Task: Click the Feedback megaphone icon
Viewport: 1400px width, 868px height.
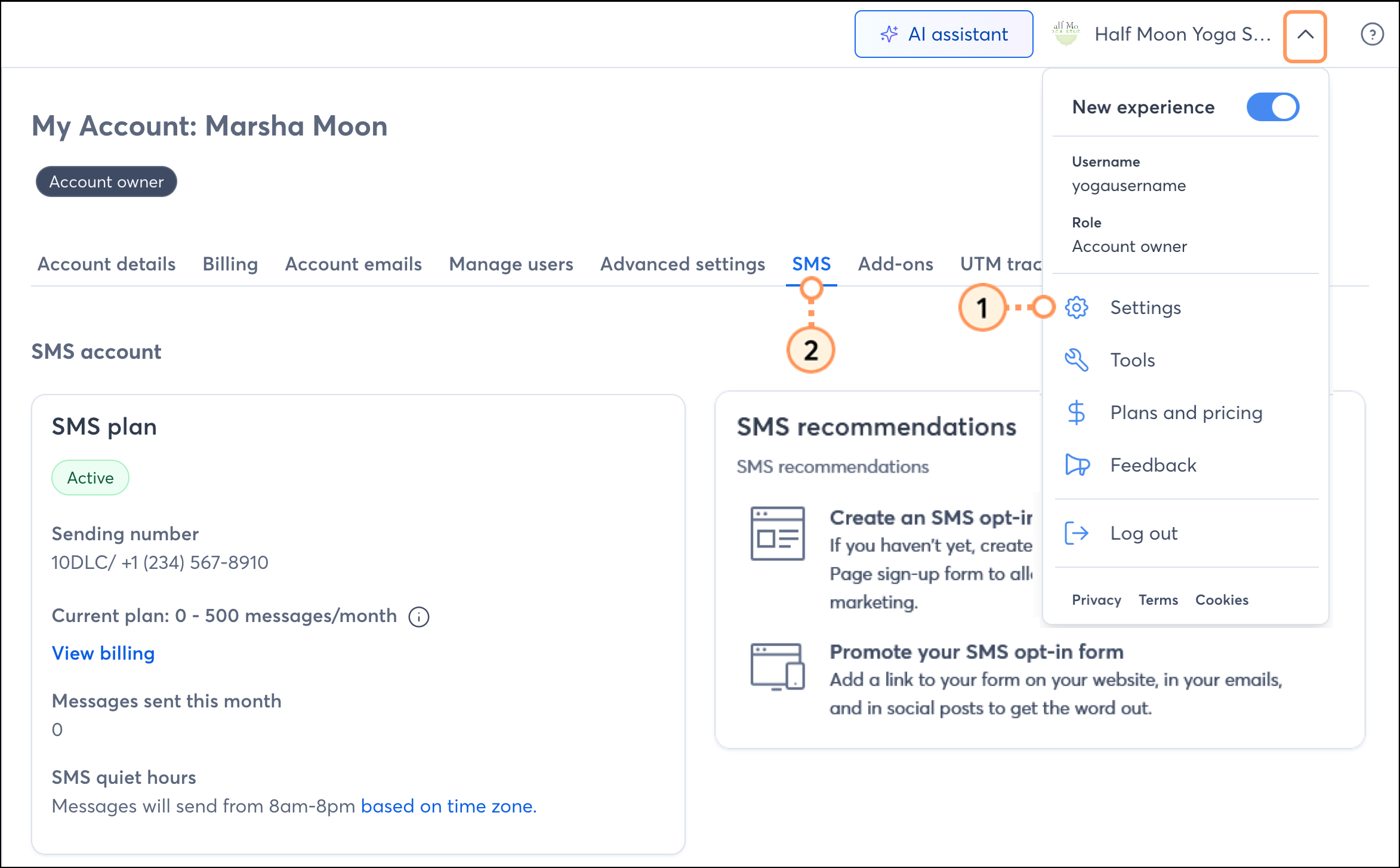Action: (1077, 465)
